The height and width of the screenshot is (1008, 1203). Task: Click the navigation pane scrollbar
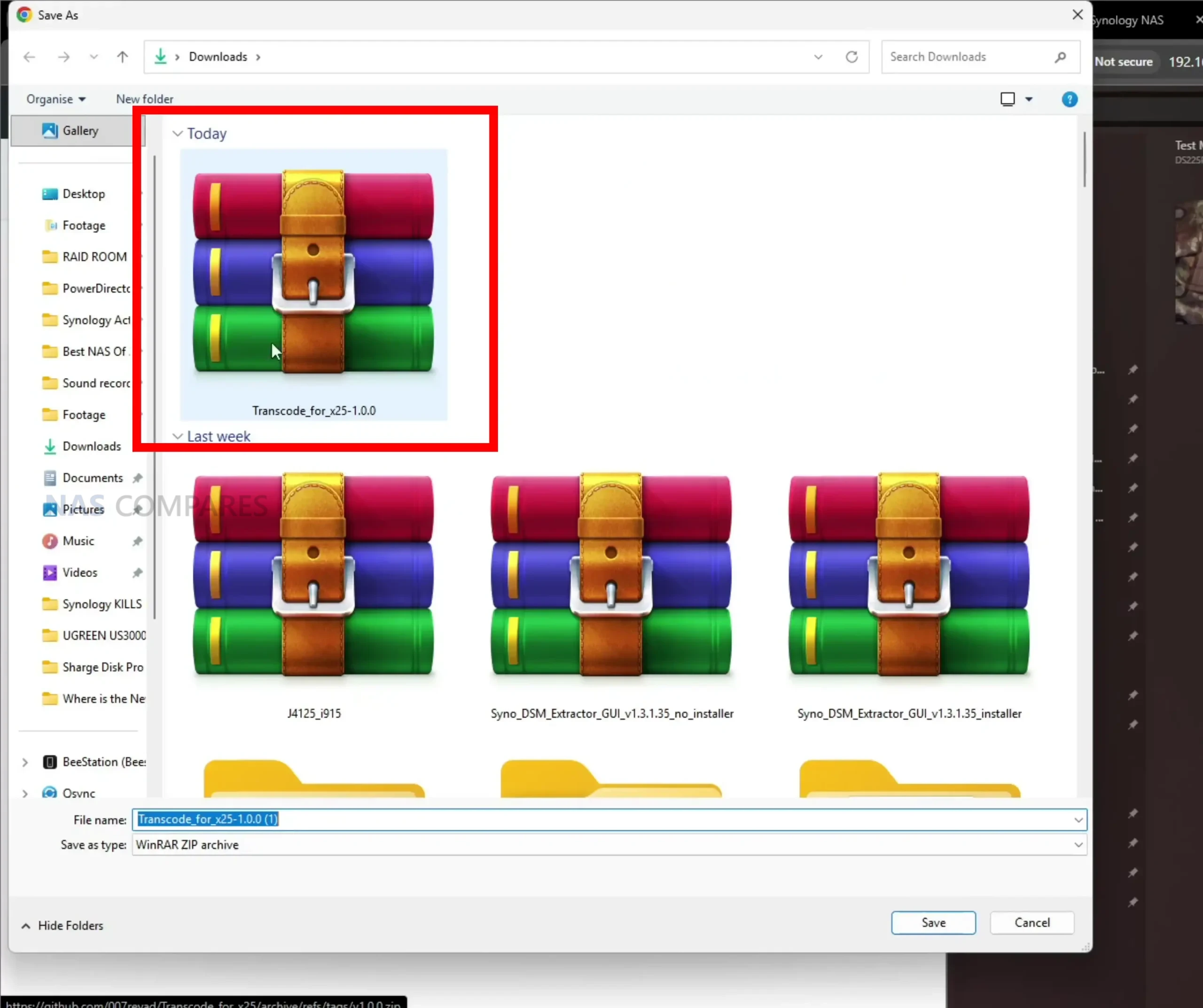coord(155,387)
